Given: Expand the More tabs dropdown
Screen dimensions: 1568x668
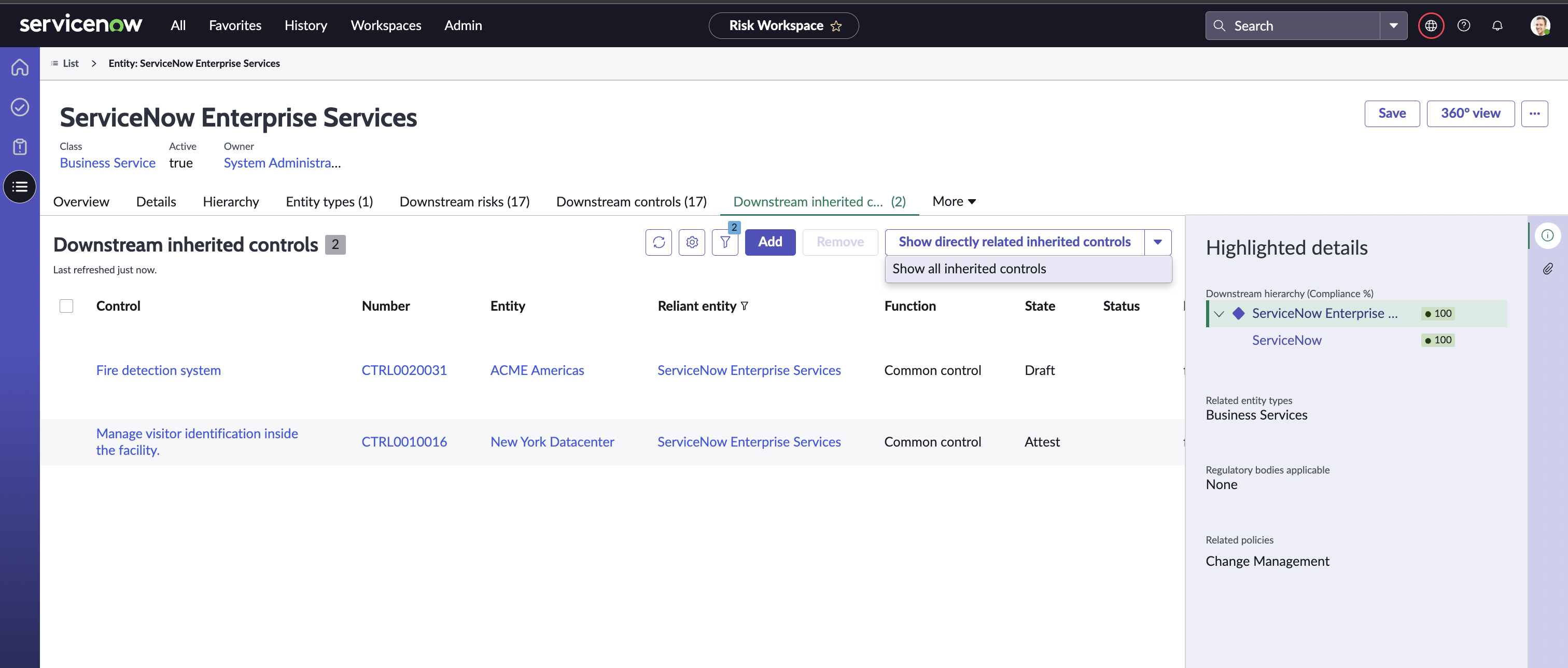Looking at the screenshot, I should coord(954,202).
